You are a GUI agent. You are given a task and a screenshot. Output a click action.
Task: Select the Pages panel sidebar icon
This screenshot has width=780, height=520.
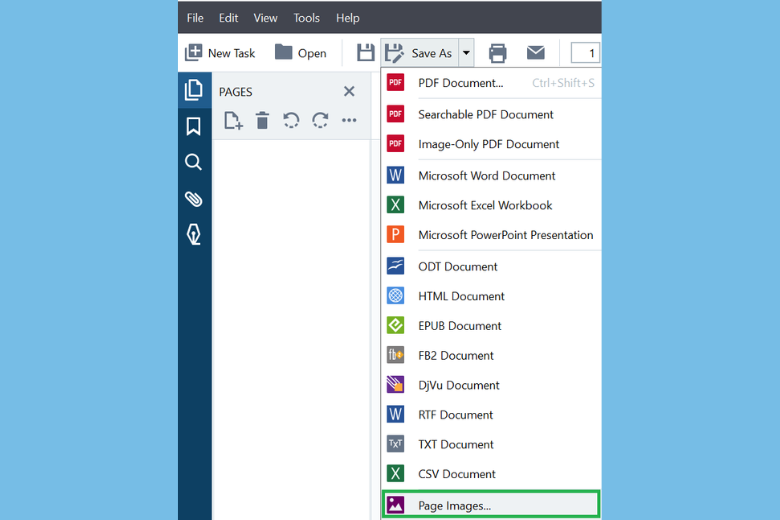[x=194, y=90]
